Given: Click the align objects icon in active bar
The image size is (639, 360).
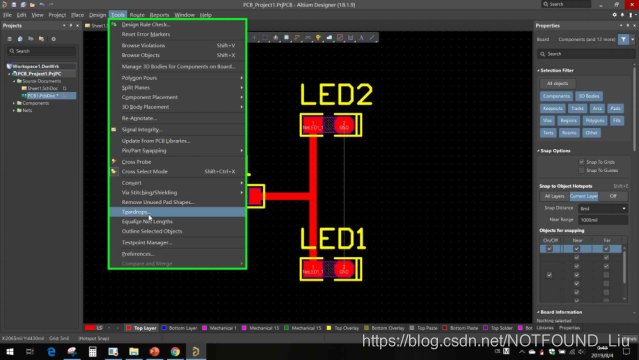Looking at the screenshot, I should click(276, 38).
